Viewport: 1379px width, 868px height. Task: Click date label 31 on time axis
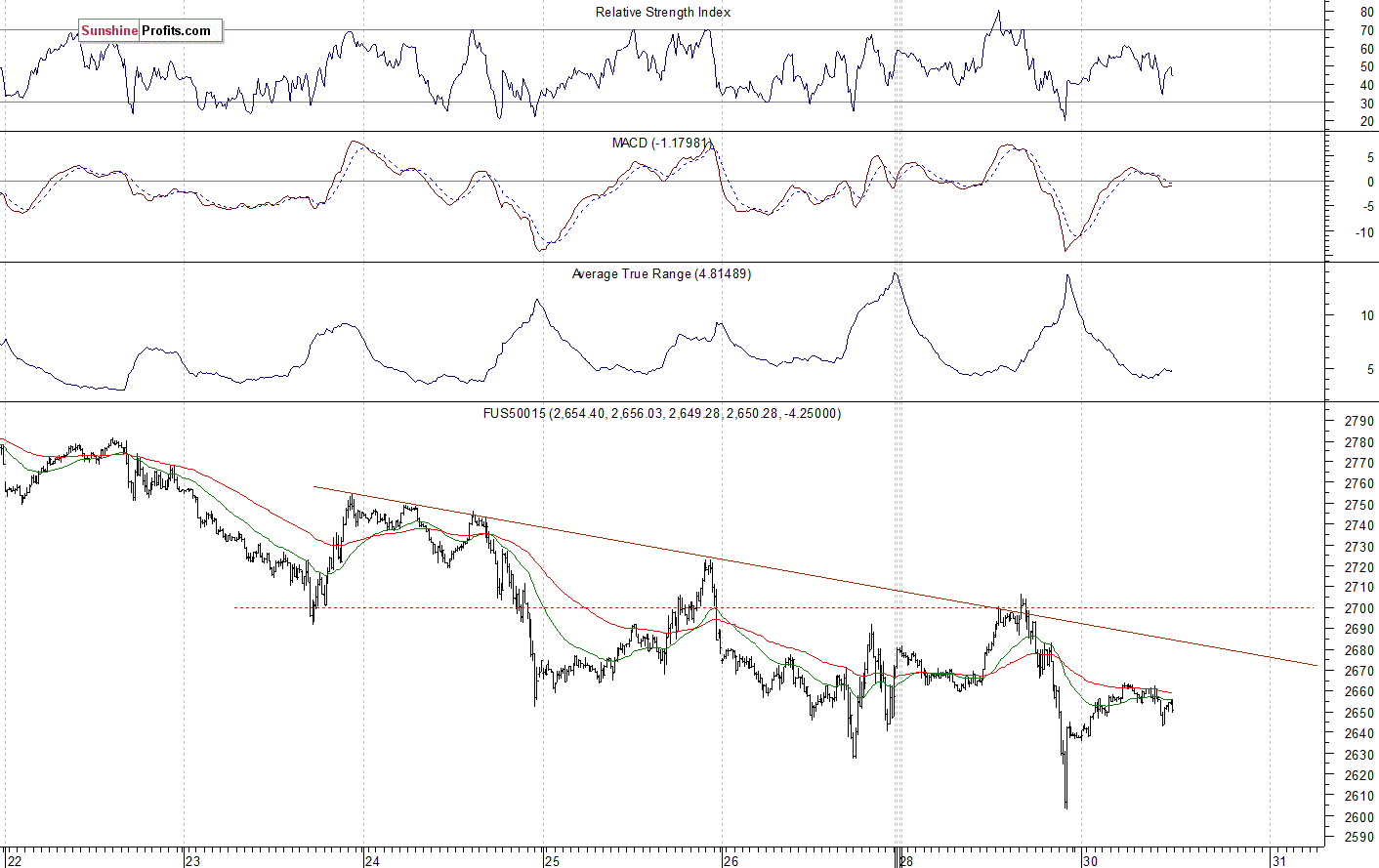1279,860
